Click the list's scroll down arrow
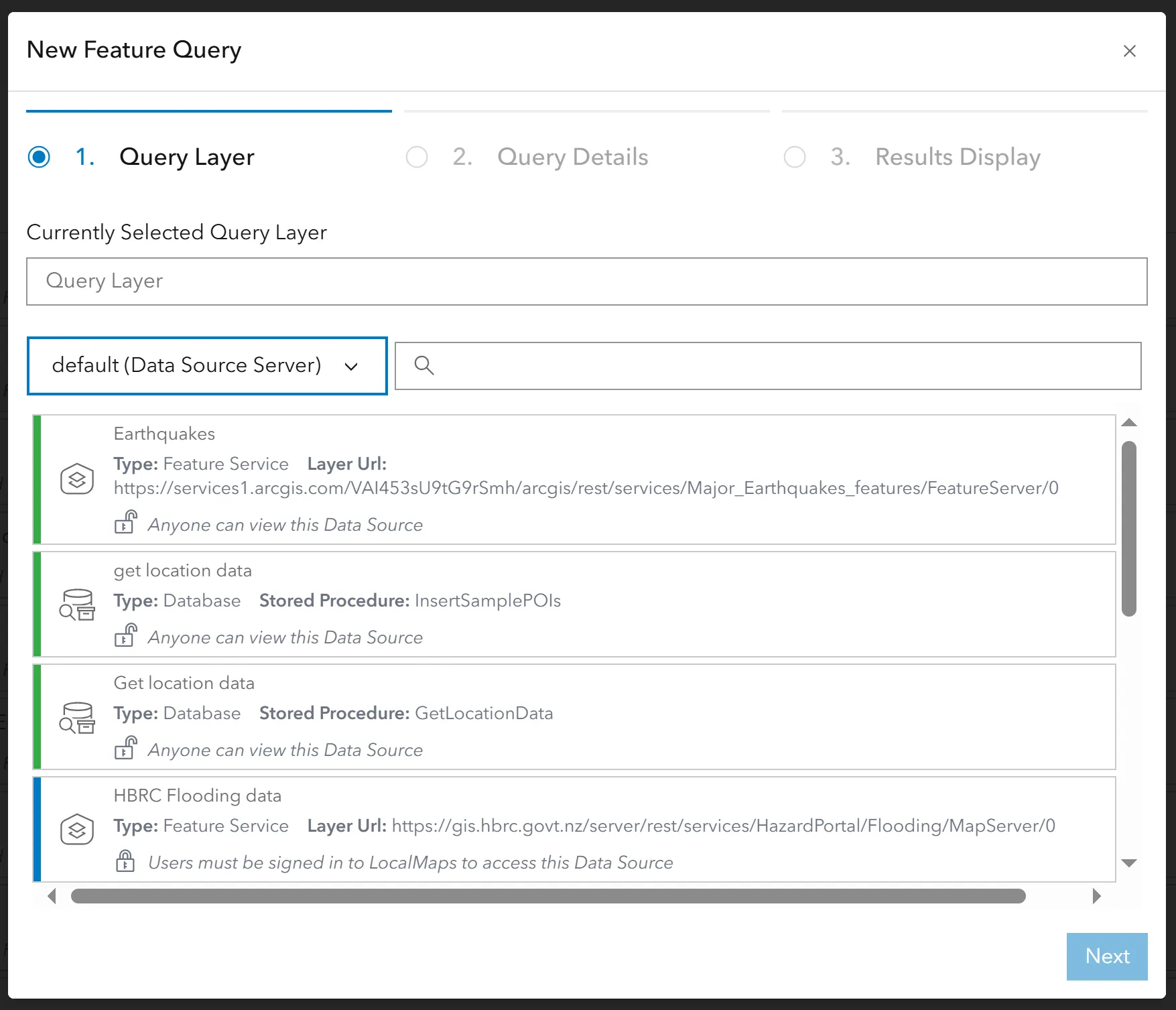 click(1129, 863)
